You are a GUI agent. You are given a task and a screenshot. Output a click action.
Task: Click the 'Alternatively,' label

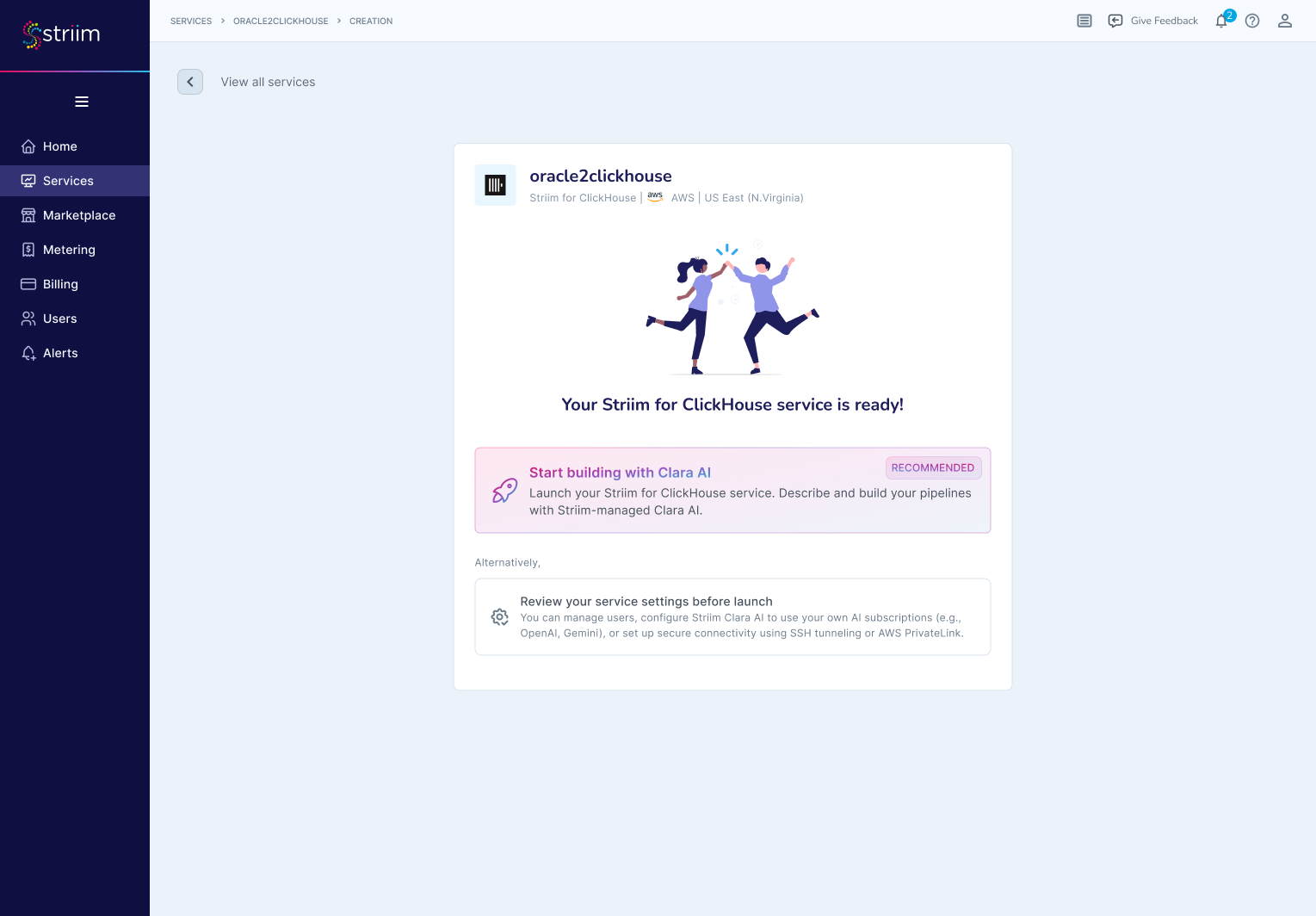click(508, 563)
